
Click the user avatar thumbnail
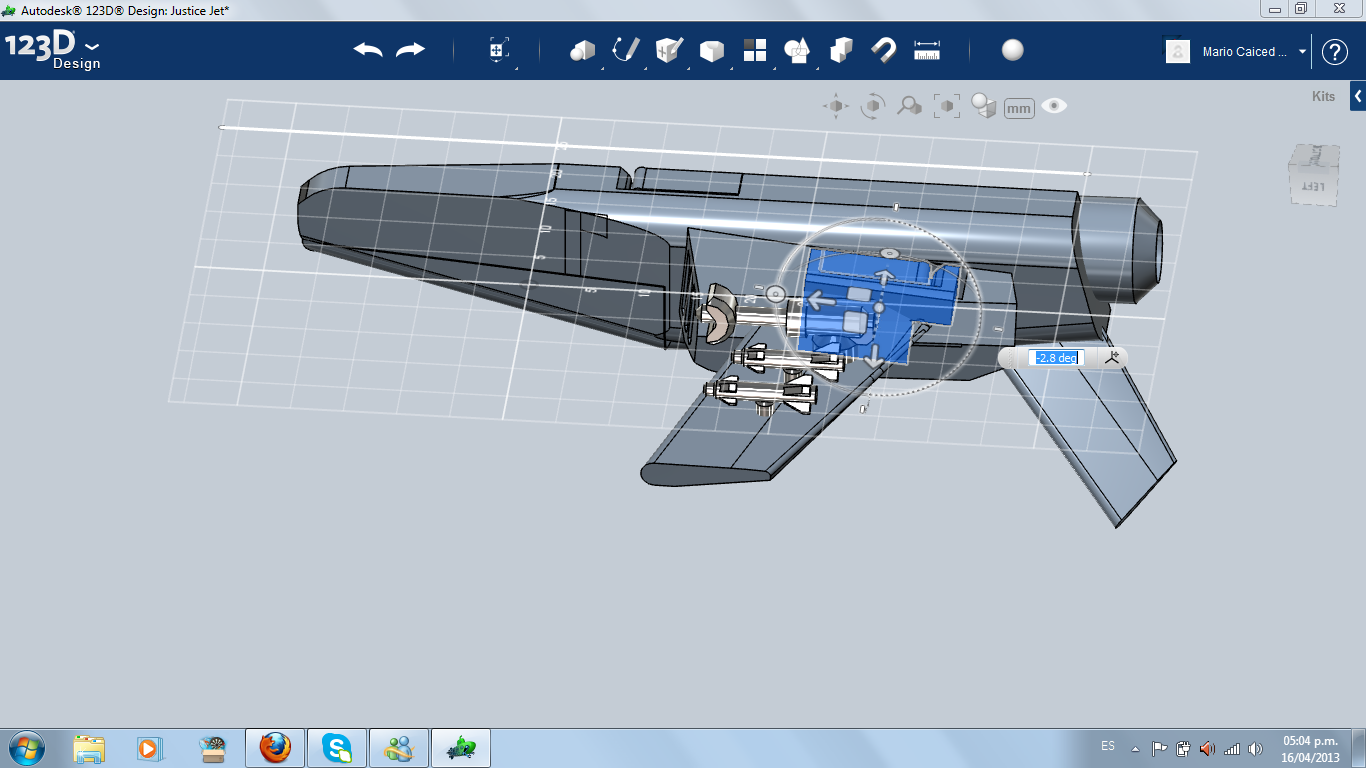1178,51
